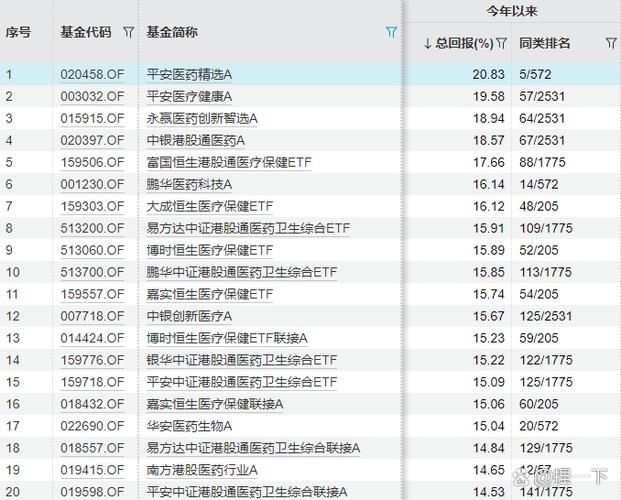Open filter for 基金代码 column
Image resolution: width=621 pixels, height=500 pixels.
tap(128, 32)
